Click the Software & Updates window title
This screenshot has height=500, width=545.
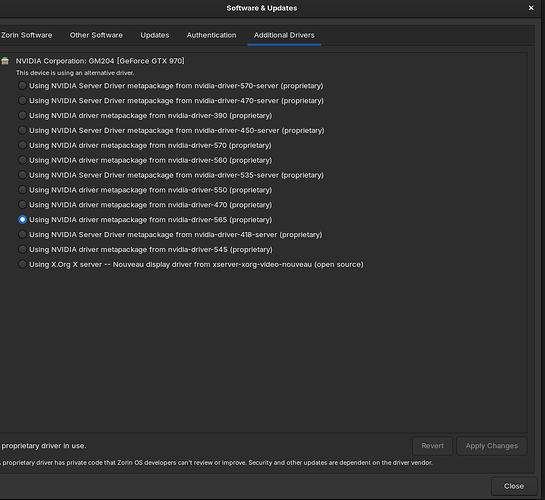262,8
